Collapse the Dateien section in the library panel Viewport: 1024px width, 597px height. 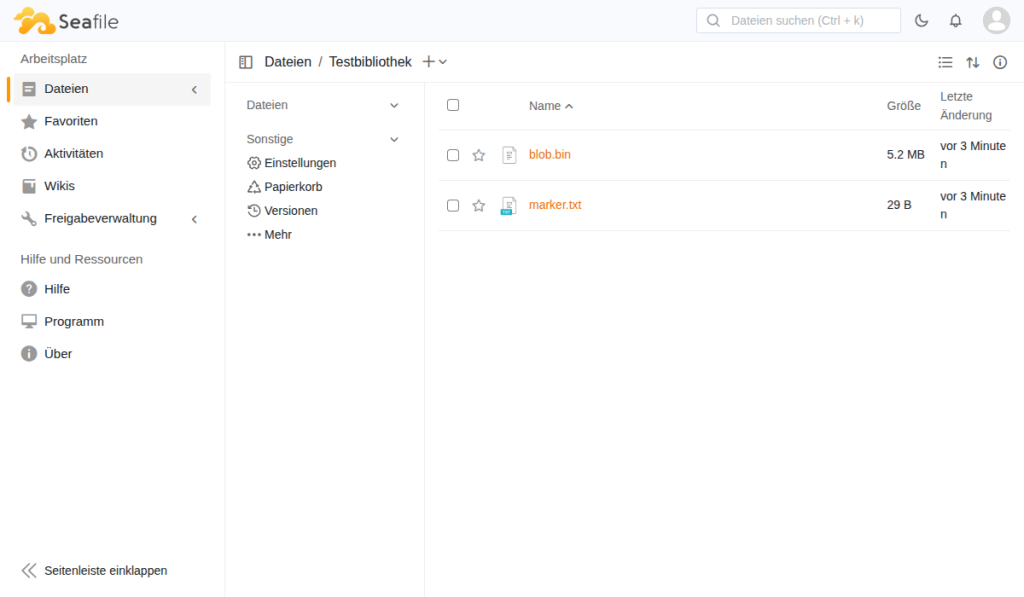394,105
